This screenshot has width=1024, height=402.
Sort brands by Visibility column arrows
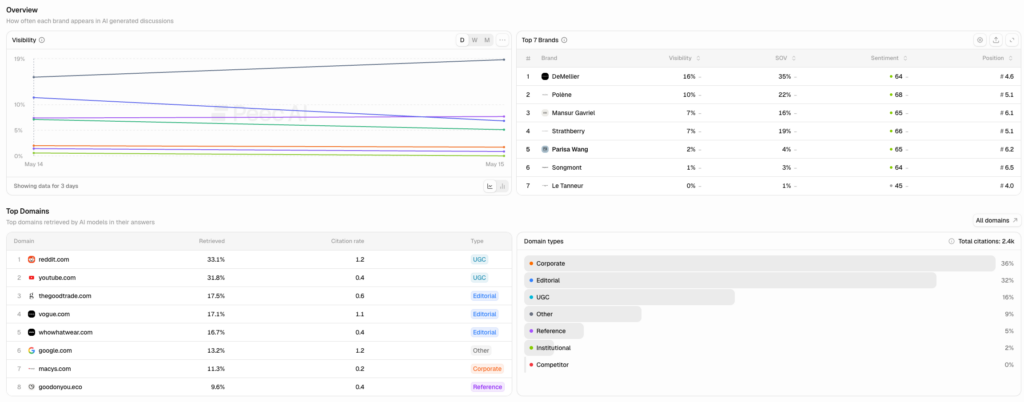point(699,58)
